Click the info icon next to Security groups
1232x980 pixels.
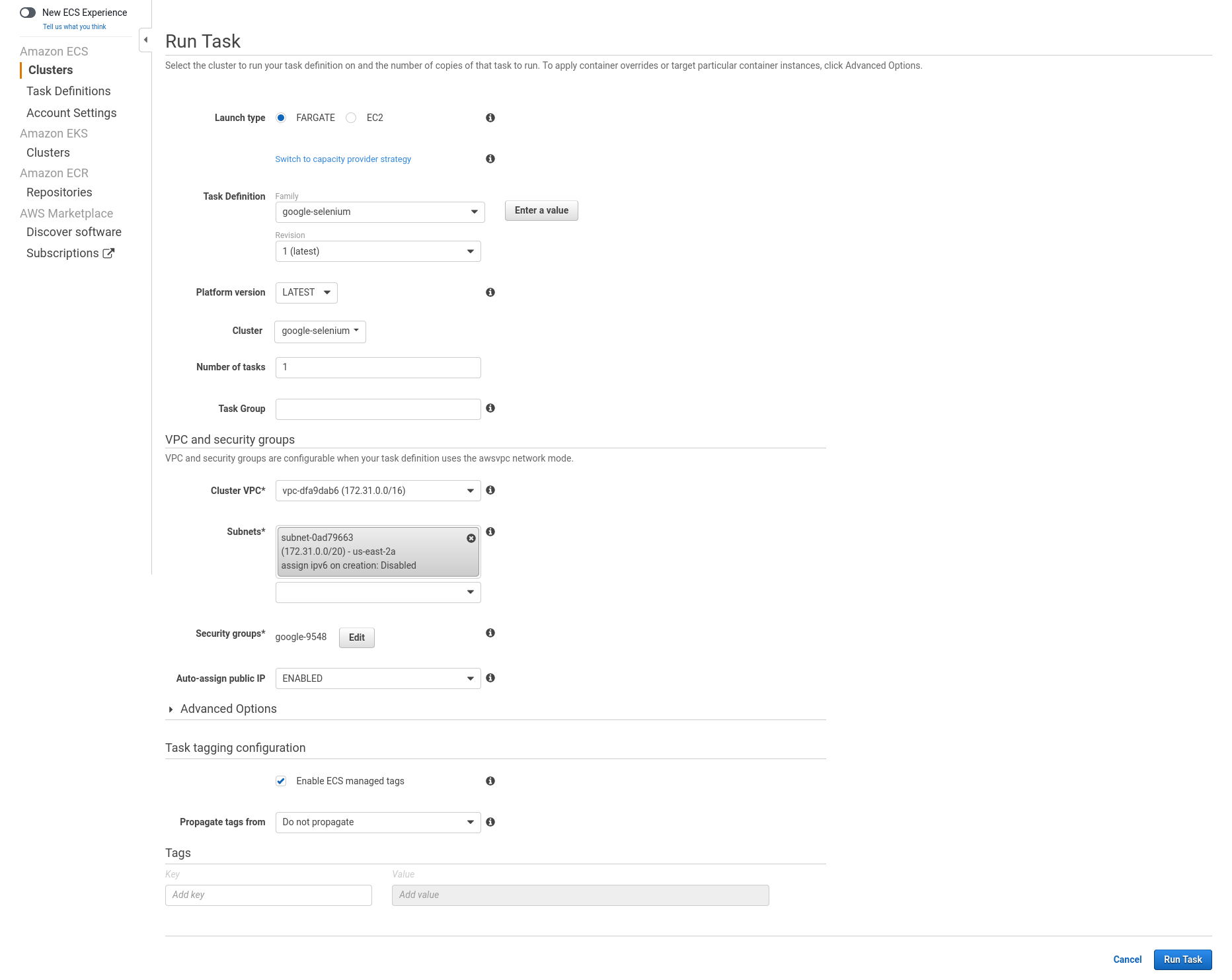pos(490,633)
